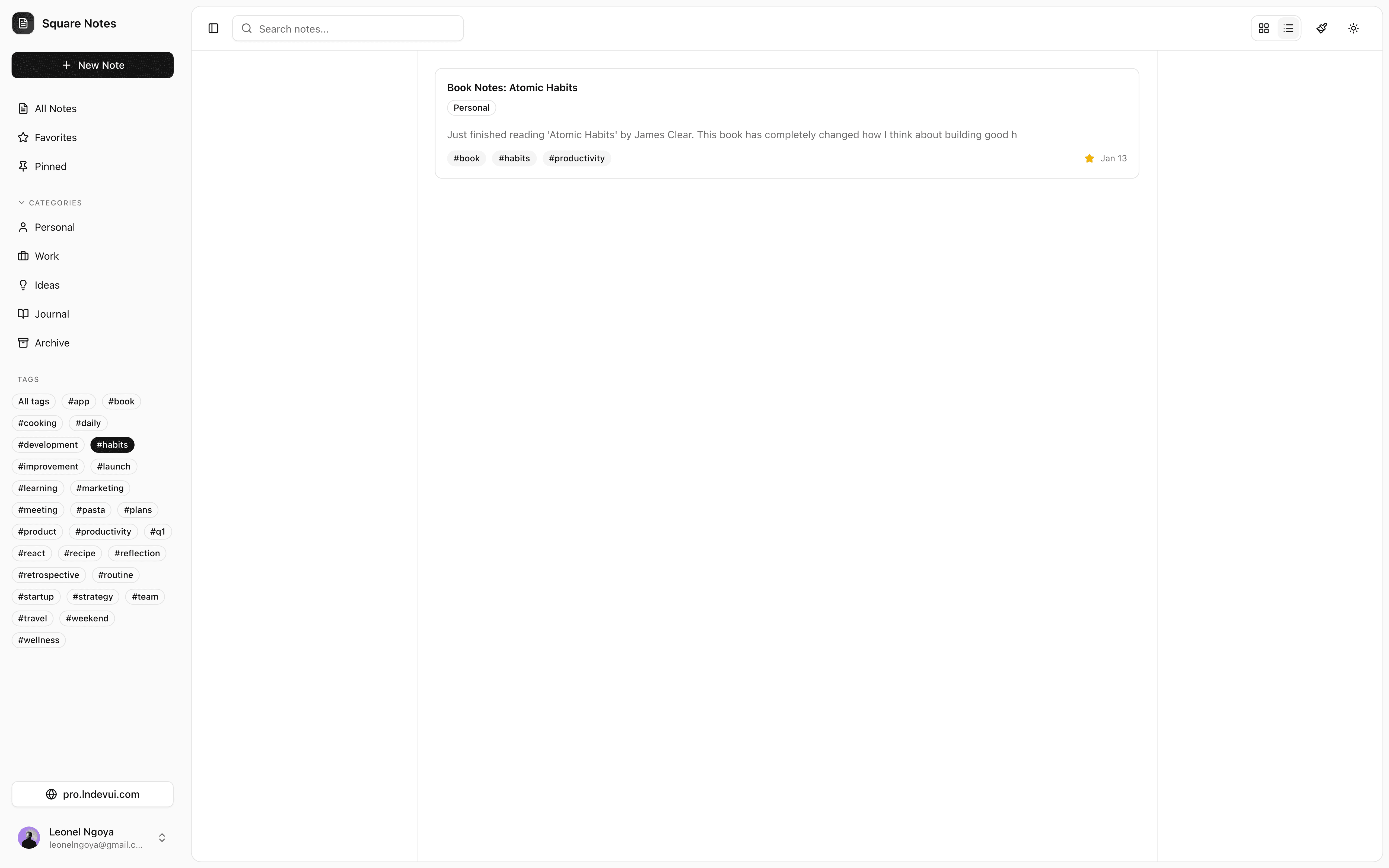Filter by #weekend tag
The width and height of the screenshot is (1389, 868).
click(87, 618)
